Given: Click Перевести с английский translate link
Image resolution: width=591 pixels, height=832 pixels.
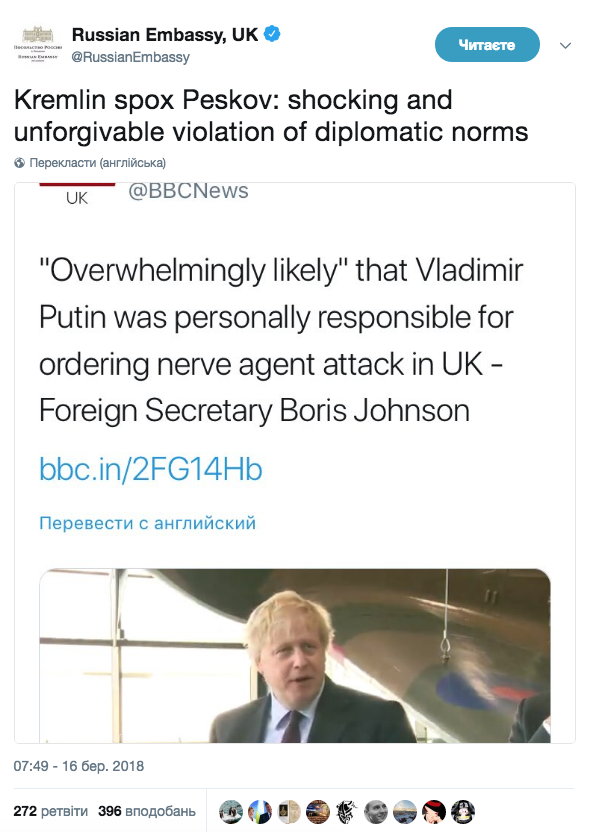Looking at the screenshot, I should (147, 523).
